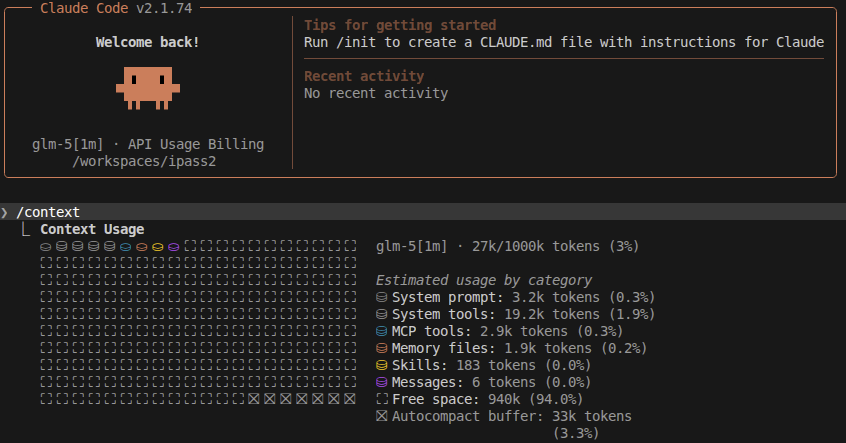The width and height of the screenshot is (846, 443).
Task: Click the System tools legend icon
Action: 381,314
